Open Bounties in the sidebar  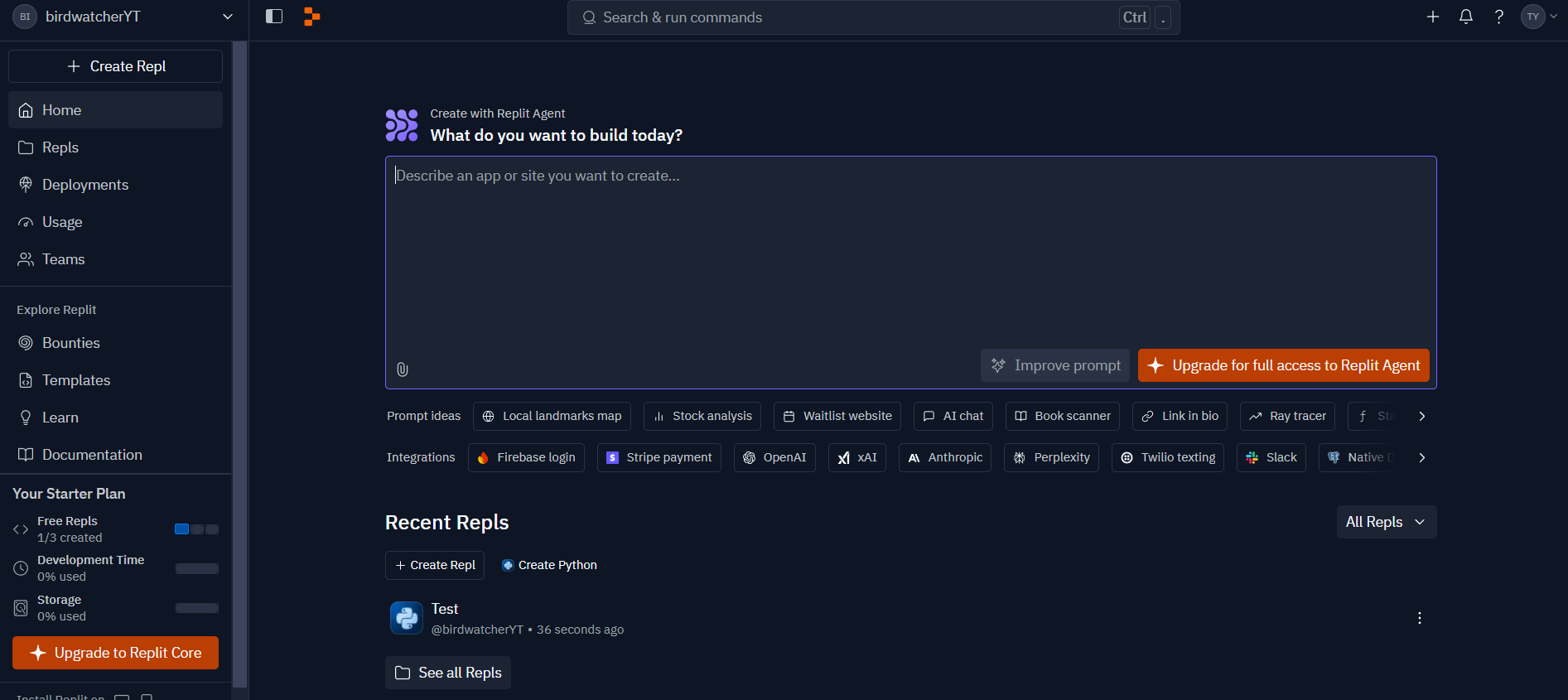[x=115, y=343]
